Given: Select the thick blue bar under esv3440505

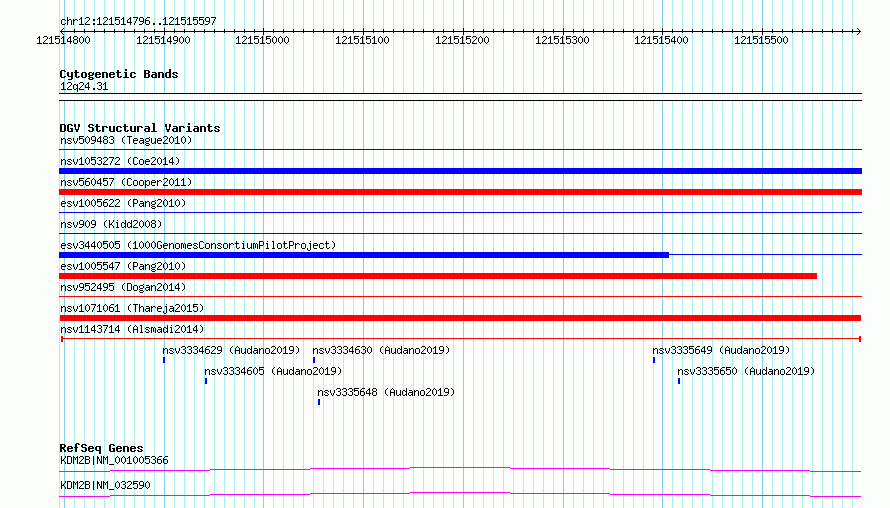Looking at the screenshot, I should tap(364, 255).
